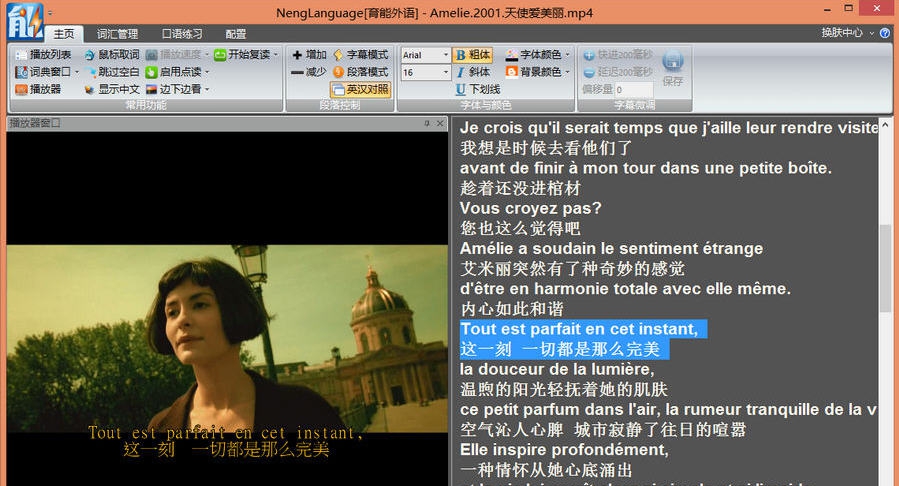Expand the 词典窗口 dropdown arrow

(76, 72)
